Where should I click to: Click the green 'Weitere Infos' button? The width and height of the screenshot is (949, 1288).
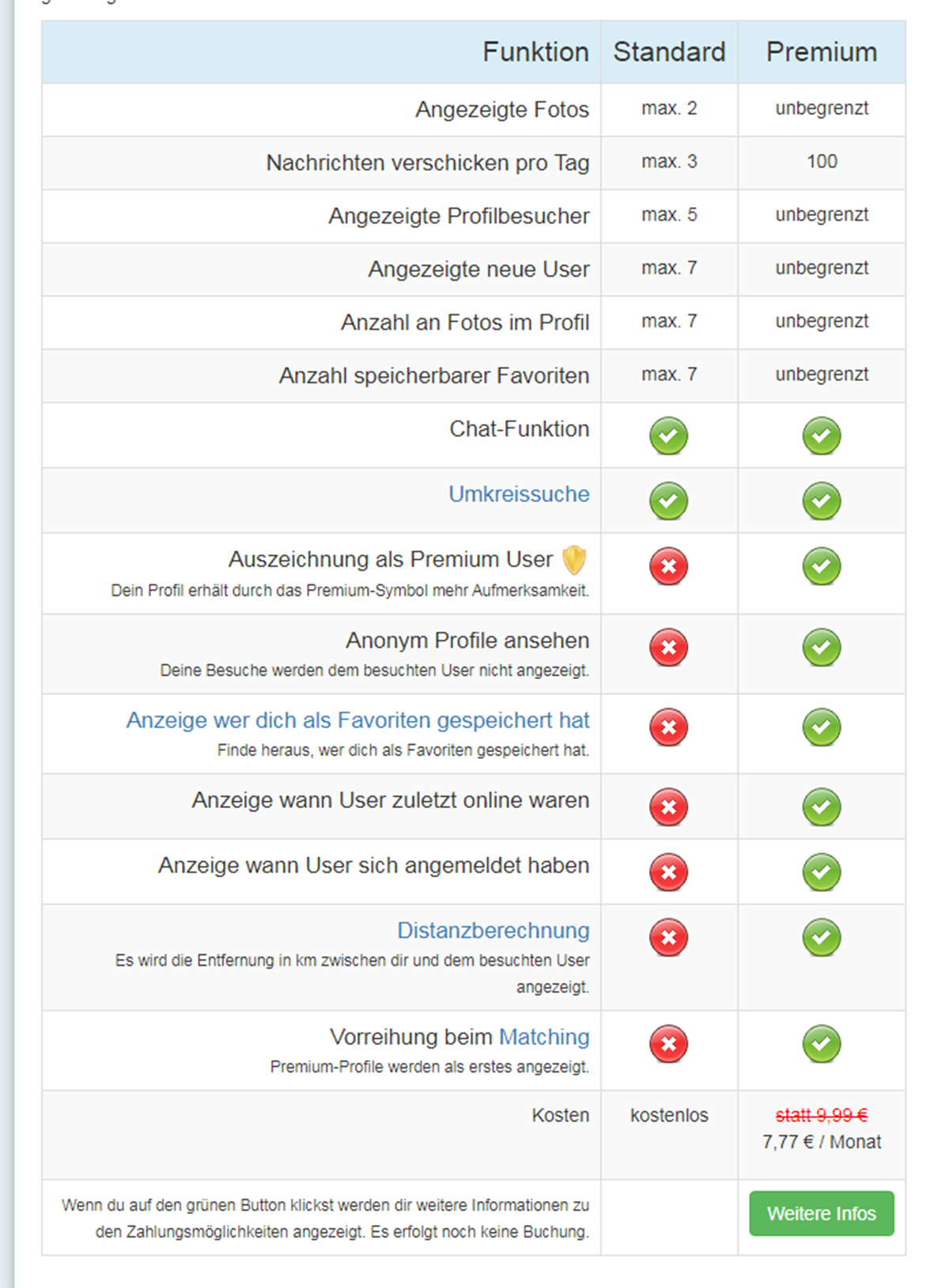[x=821, y=1213]
